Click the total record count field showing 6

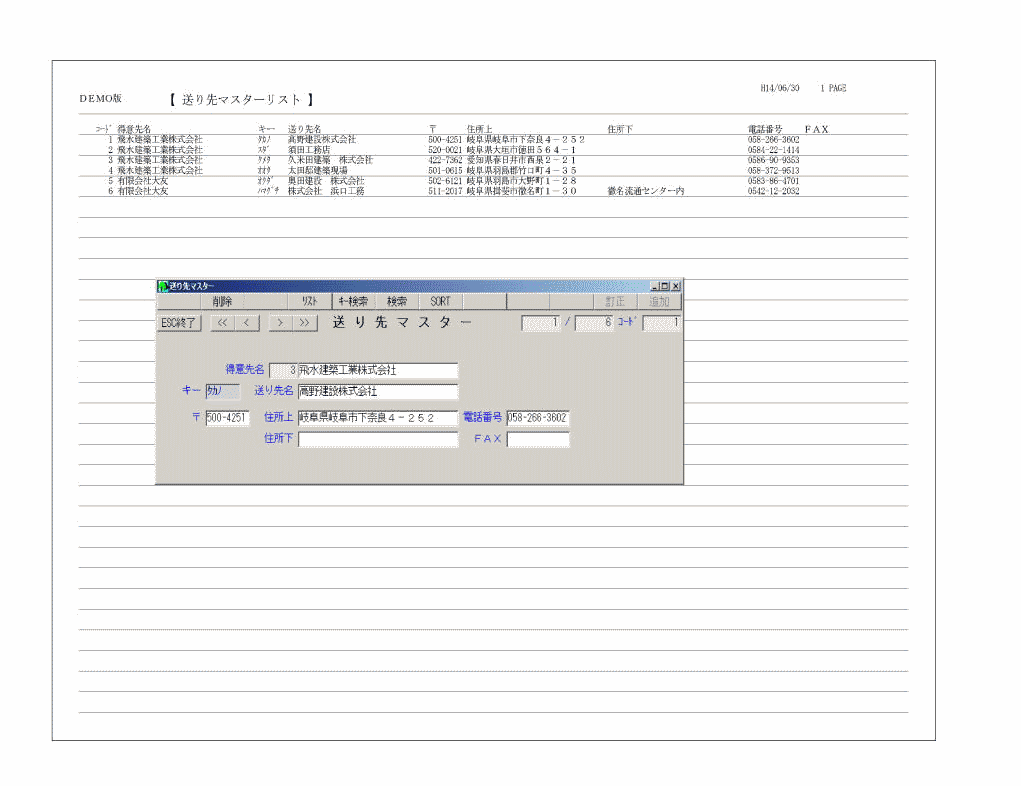coord(594,322)
